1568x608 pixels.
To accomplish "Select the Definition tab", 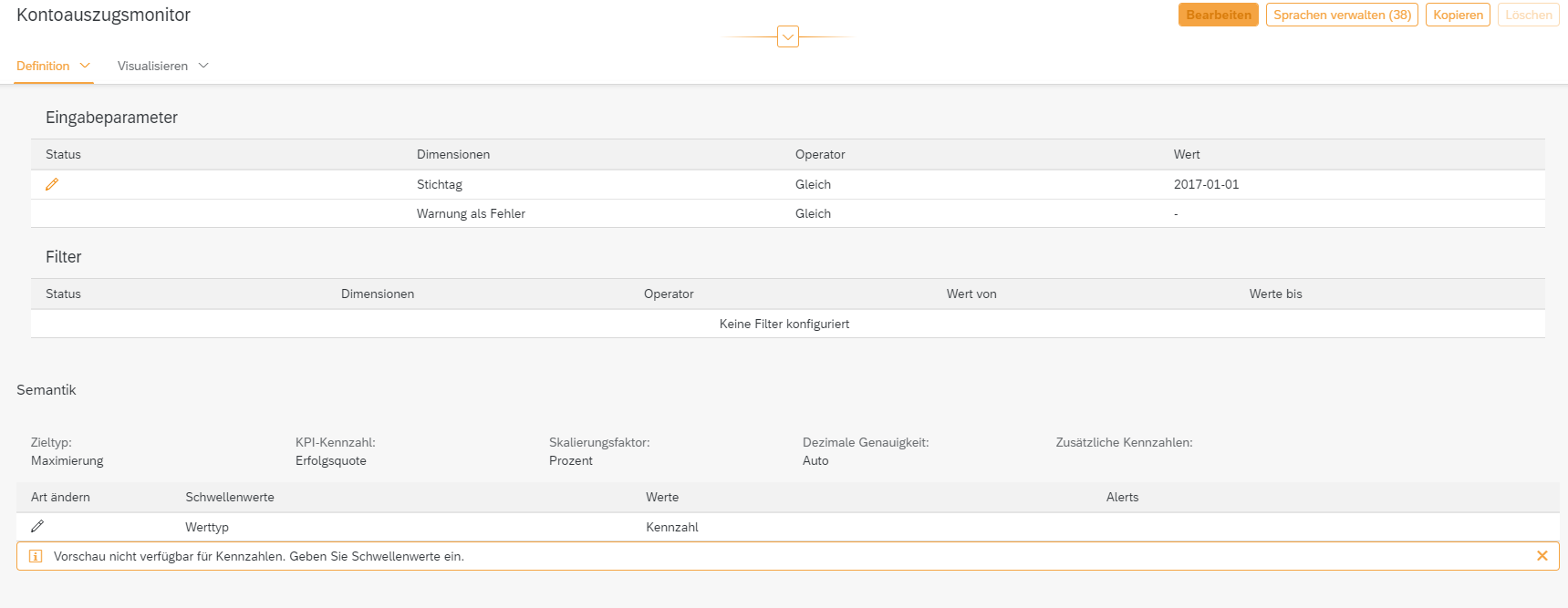I will coord(43,66).
